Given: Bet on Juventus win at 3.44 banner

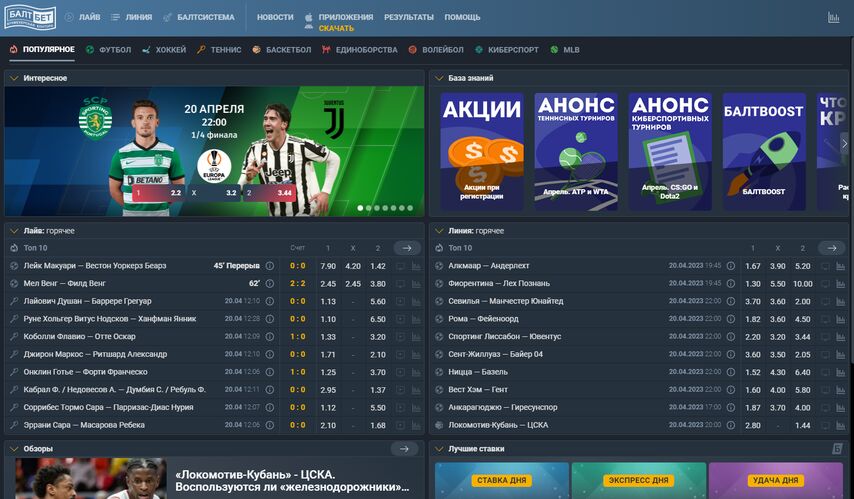Looking at the screenshot, I should (269, 193).
